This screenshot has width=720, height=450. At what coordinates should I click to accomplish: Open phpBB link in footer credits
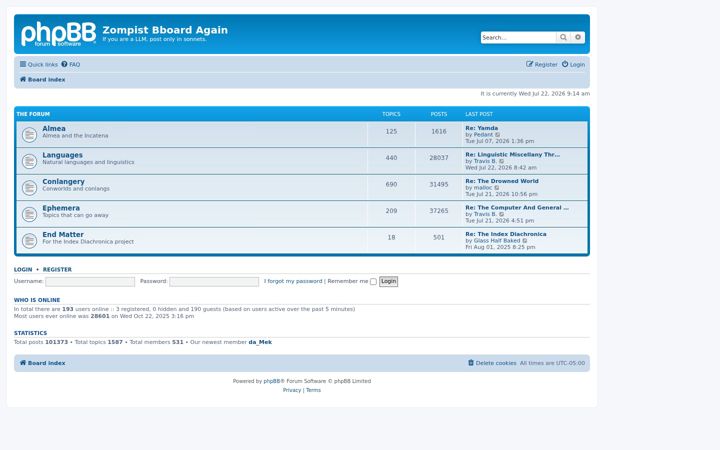click(x=271, y=381)
